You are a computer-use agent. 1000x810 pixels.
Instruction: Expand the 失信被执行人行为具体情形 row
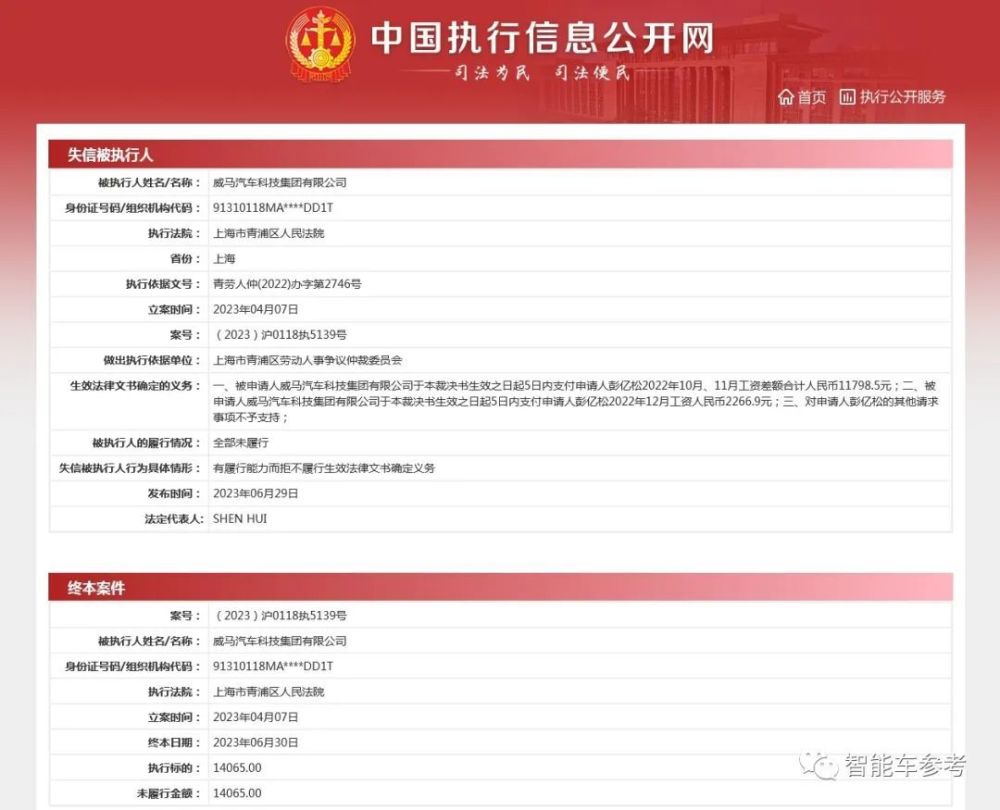(130, 468)
